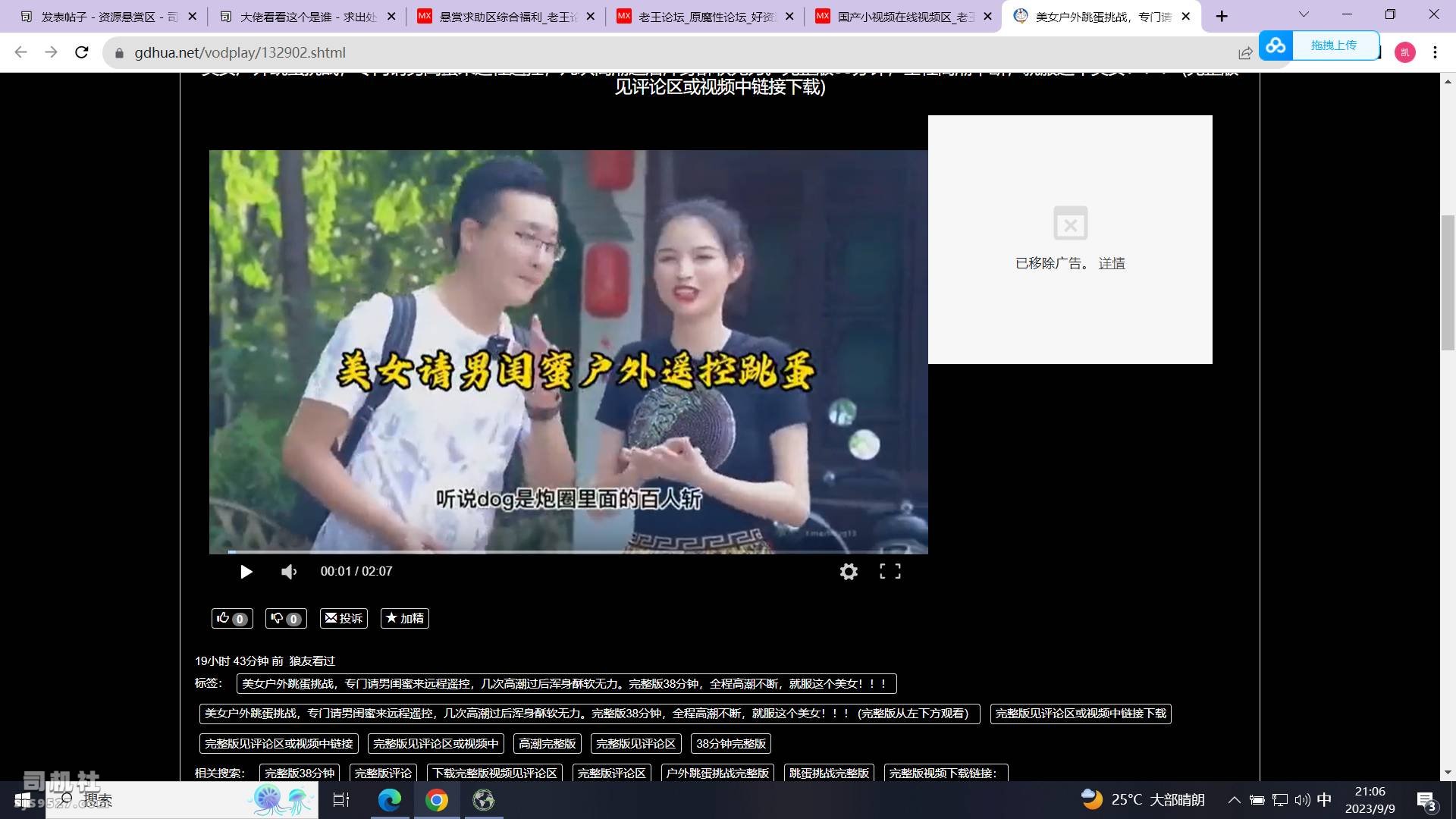Toggle the 中 input method indicator
Viewport: 1456px width, 819px height.
[1324, 800]
